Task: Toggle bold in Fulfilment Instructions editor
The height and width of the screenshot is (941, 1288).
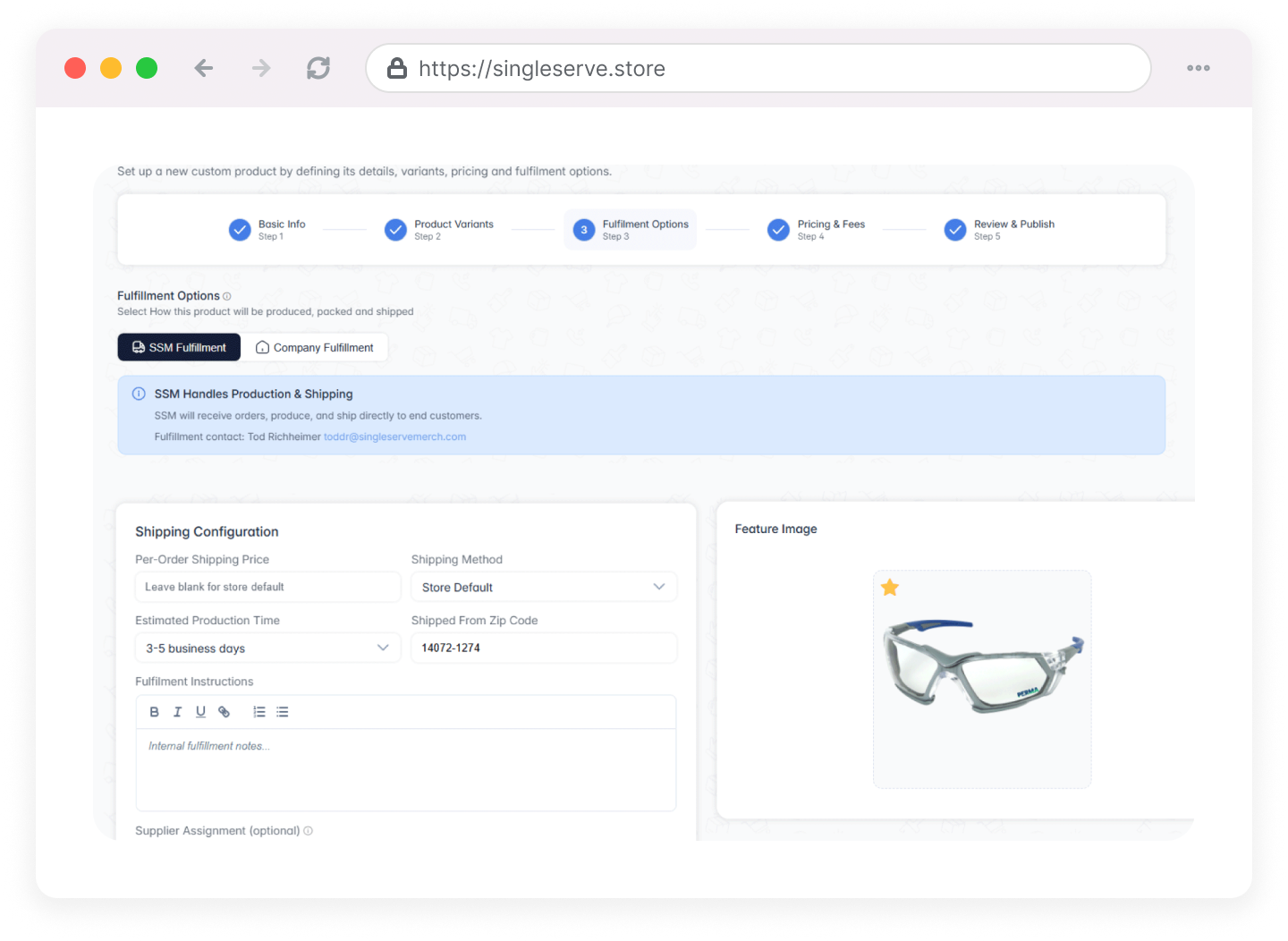Action: pos(154,712)
